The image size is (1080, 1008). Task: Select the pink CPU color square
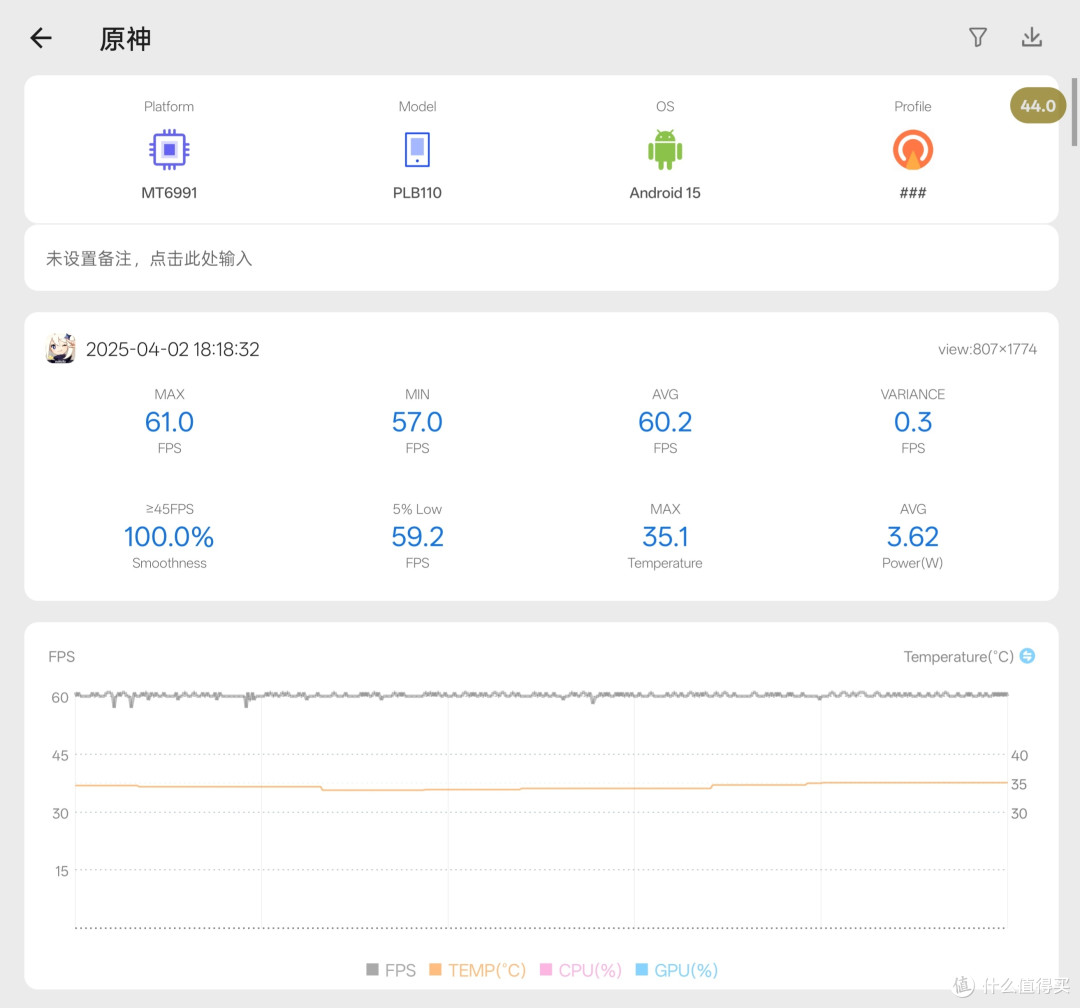click(546, 969)
